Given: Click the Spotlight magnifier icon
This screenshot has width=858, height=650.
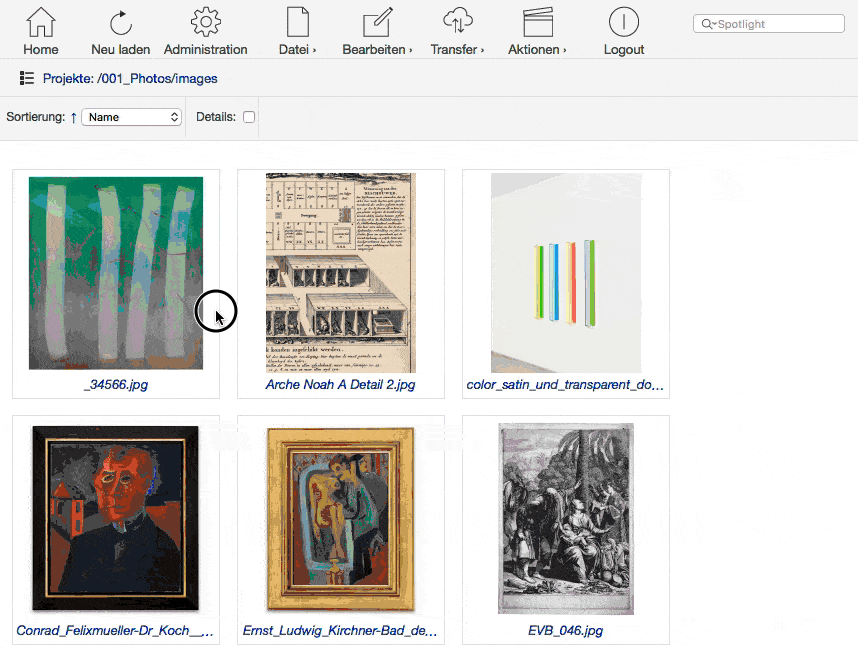Looking at the screenshot, I should (707, 24).
